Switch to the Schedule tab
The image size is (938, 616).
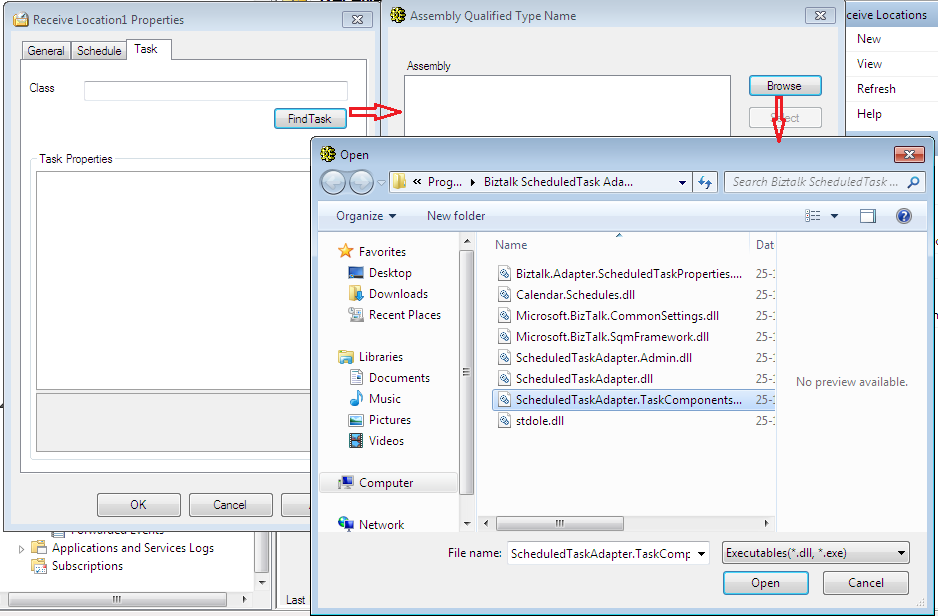click(x=99, y=51)
